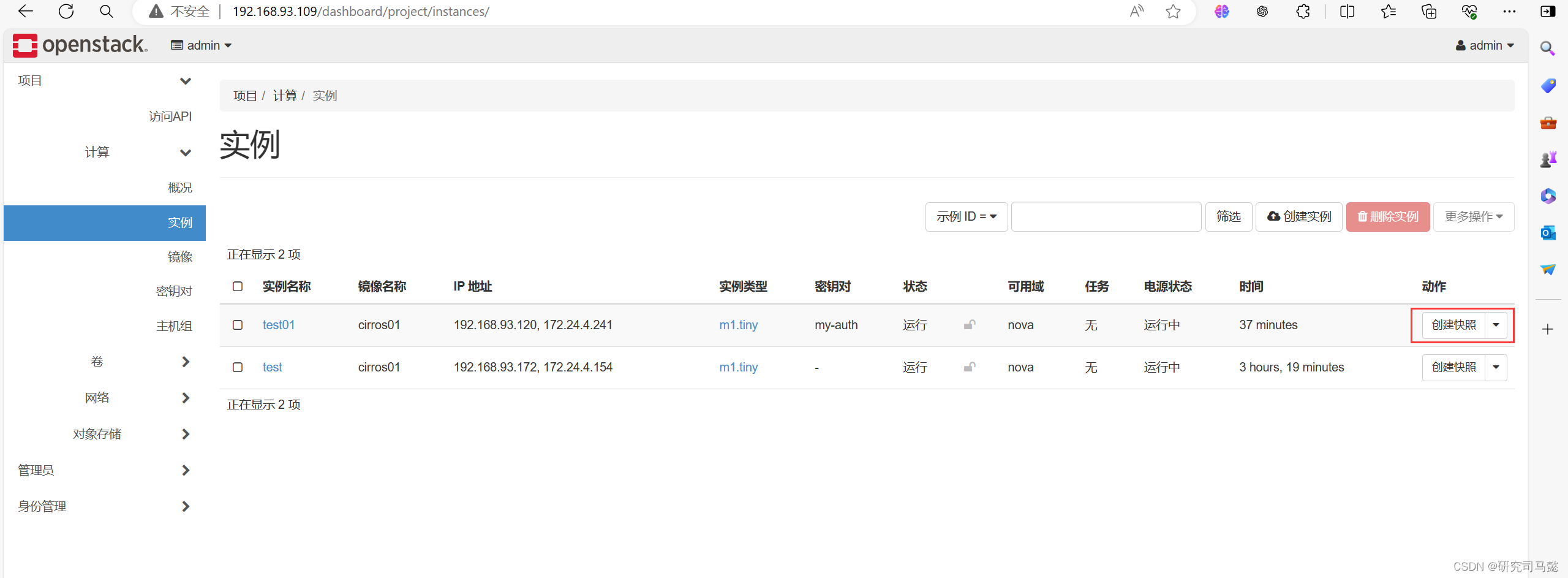1568x578 pixels.
Task: Open 概况 in the sidebar
Action: click(179, 188)
